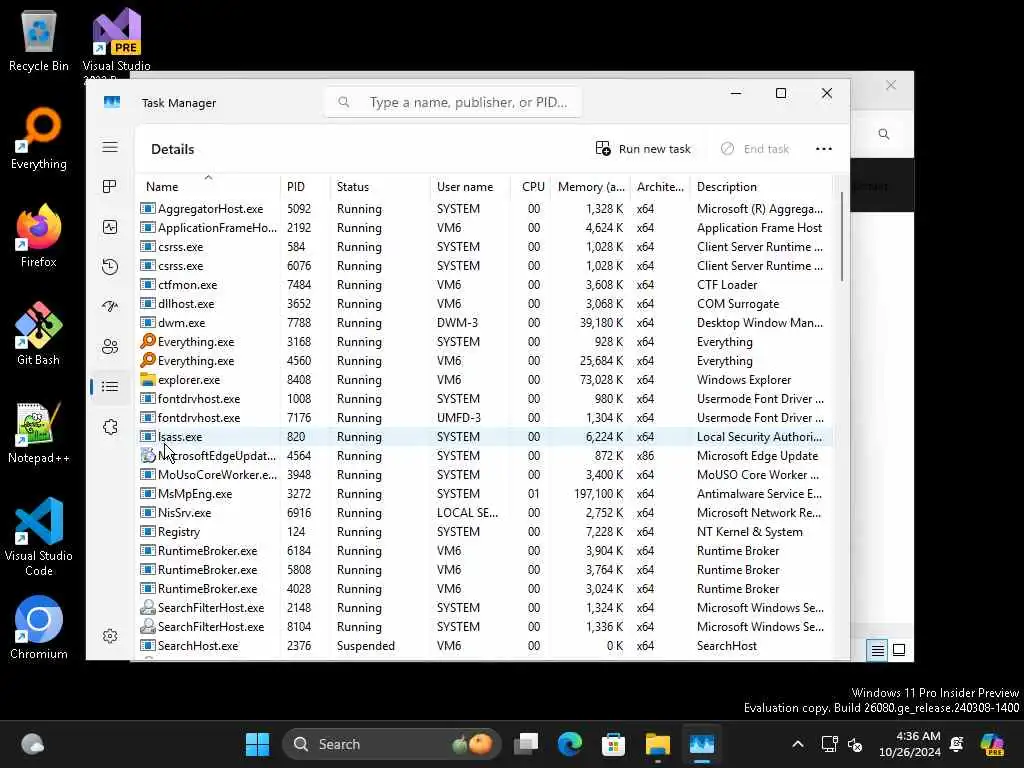1024x768 pixels.
Task: Click the Everything.exe magnifier icon for PID 3168
Action: click(148, 341)
